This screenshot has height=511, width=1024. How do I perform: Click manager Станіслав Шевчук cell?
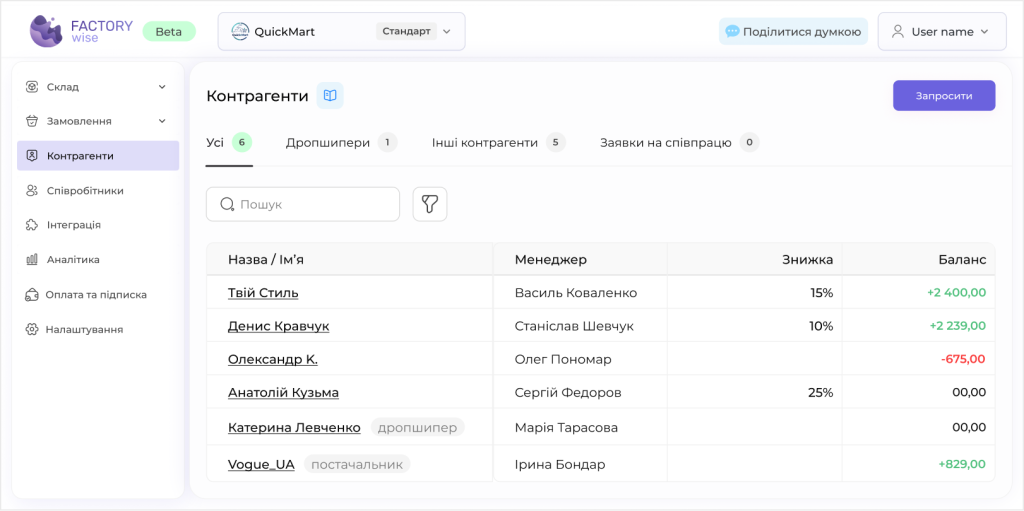pyautogui.click(x=574, y=326)
